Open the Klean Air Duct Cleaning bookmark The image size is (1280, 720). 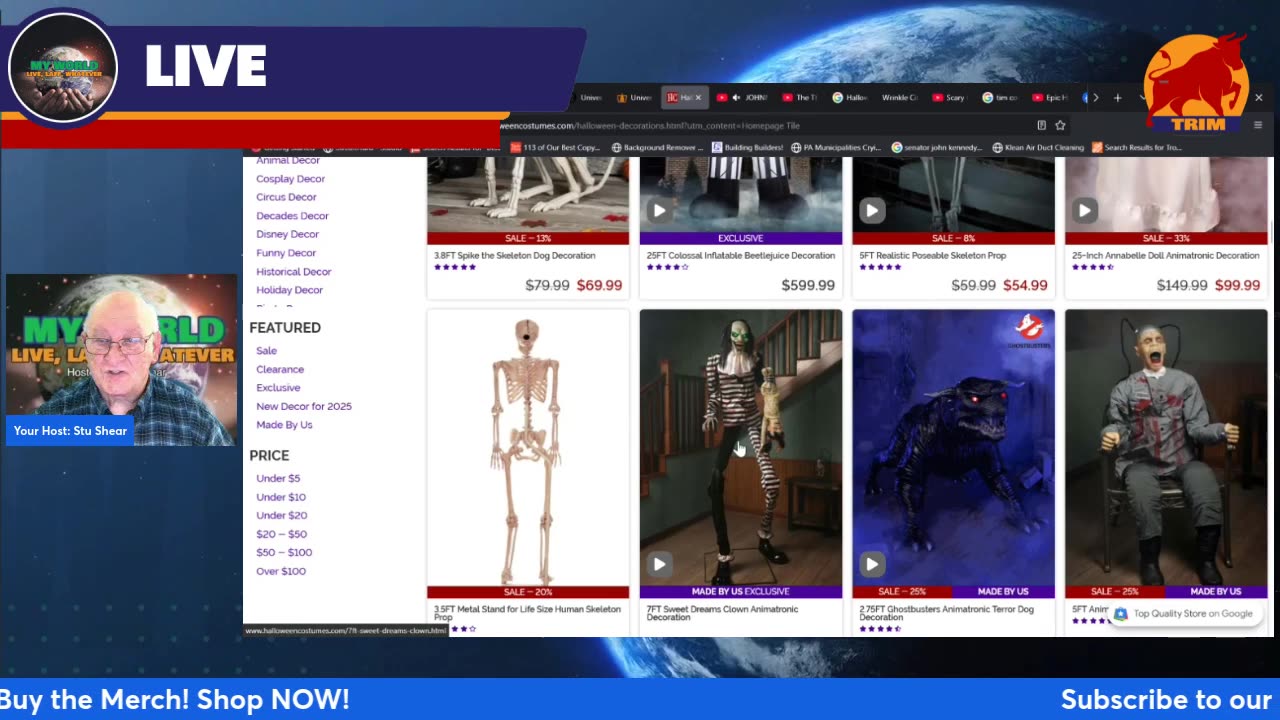(x=1038, y=147)
